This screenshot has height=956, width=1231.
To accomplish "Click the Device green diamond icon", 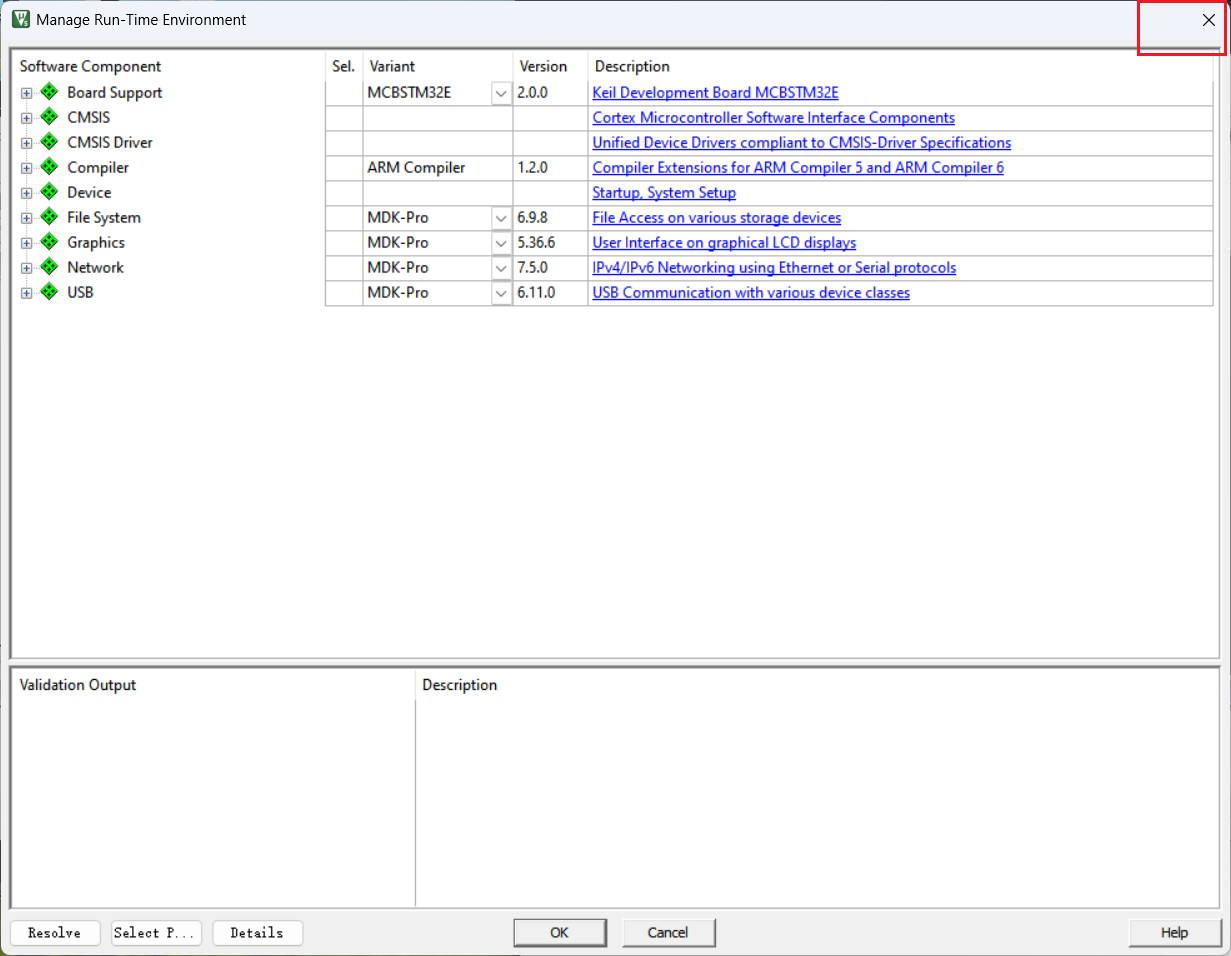I will click(x=50, y=192).
